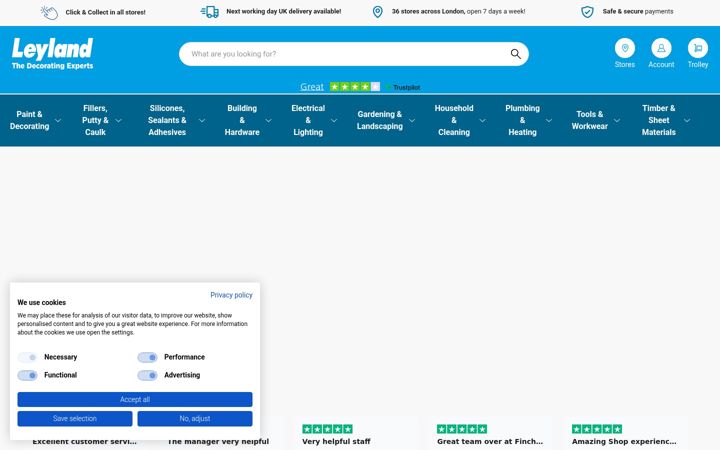This screenshot has width=720, height=450.
Task: Click the secure payments shield icon
Action: tap(587, 12)
